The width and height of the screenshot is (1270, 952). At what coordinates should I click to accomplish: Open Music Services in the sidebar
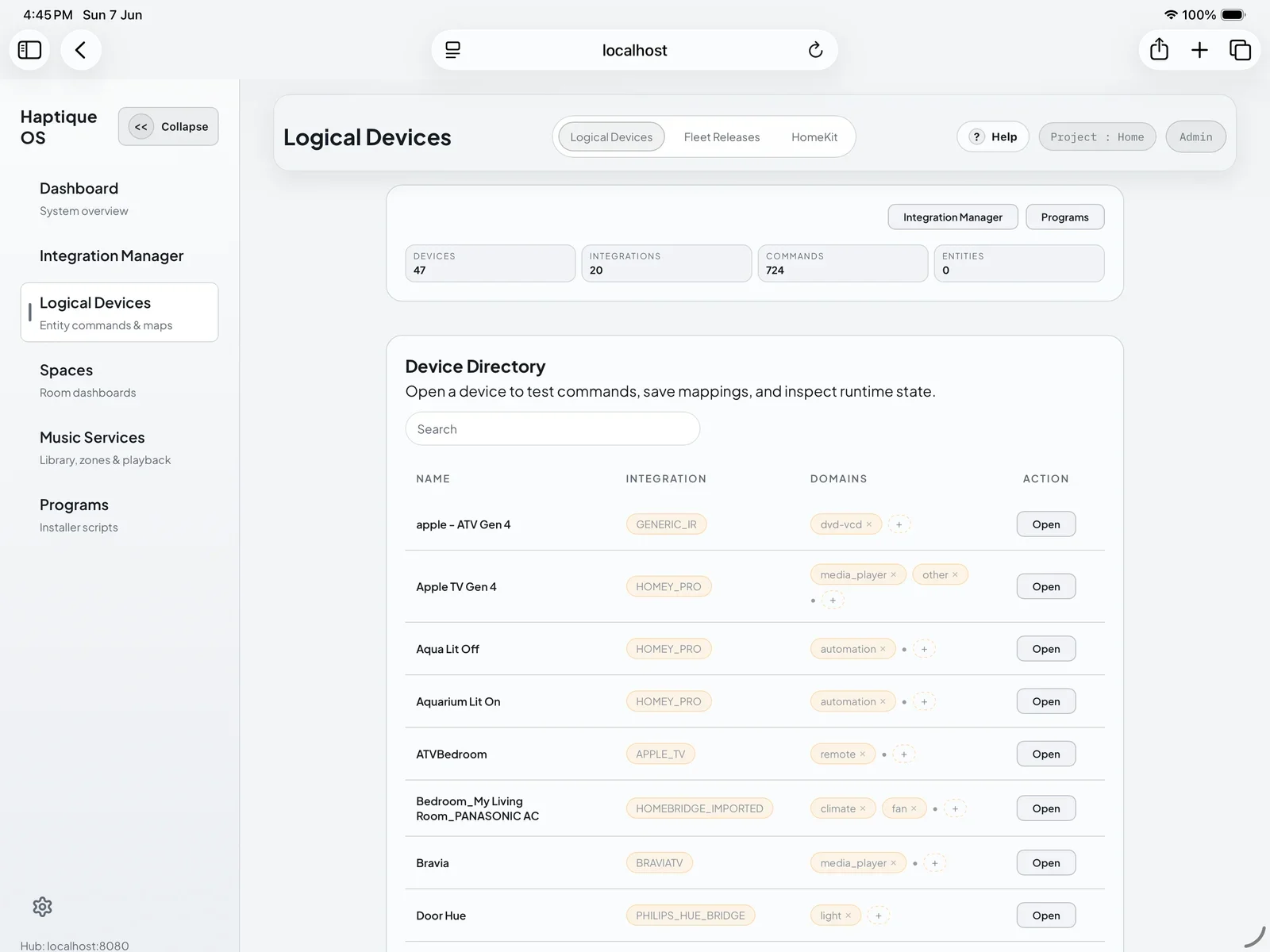(119, 447)
